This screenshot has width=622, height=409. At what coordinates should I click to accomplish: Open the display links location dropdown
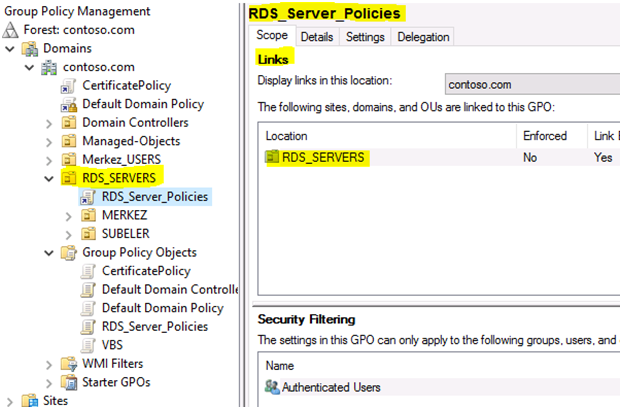point(532,84)
